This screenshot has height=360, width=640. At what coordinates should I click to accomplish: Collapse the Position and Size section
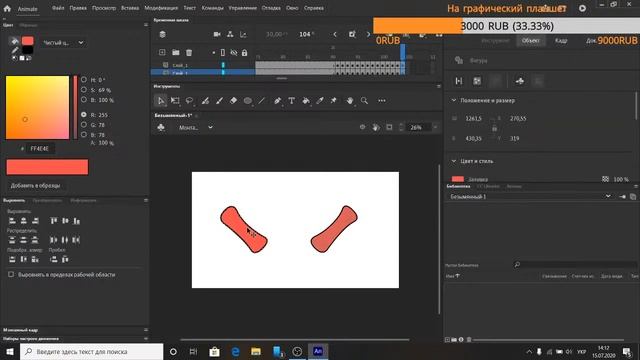pyautogui.click(x=453, y=100)
